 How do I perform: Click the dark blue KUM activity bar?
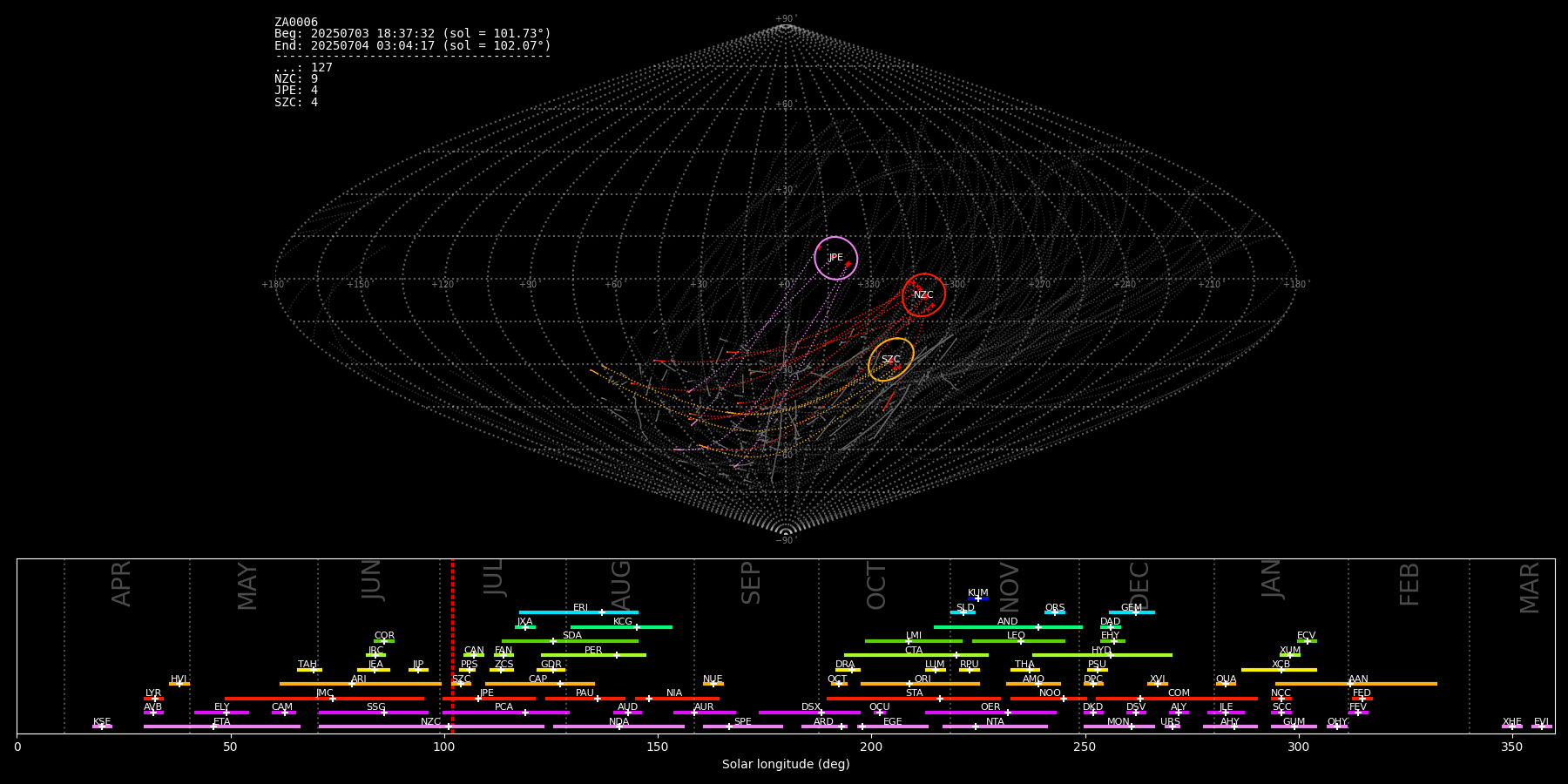click(978, 598)
